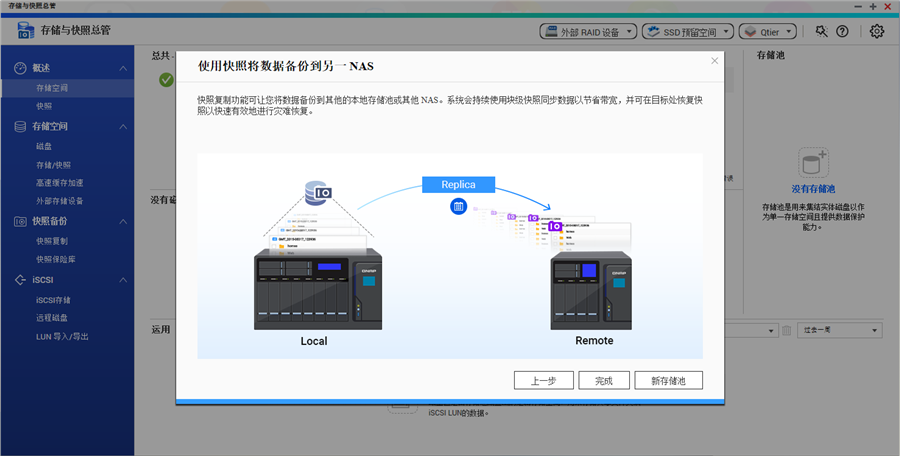Screen dimensions: 900x456
Task: Click the tools wand icon beside help
Action: (821, 31)
